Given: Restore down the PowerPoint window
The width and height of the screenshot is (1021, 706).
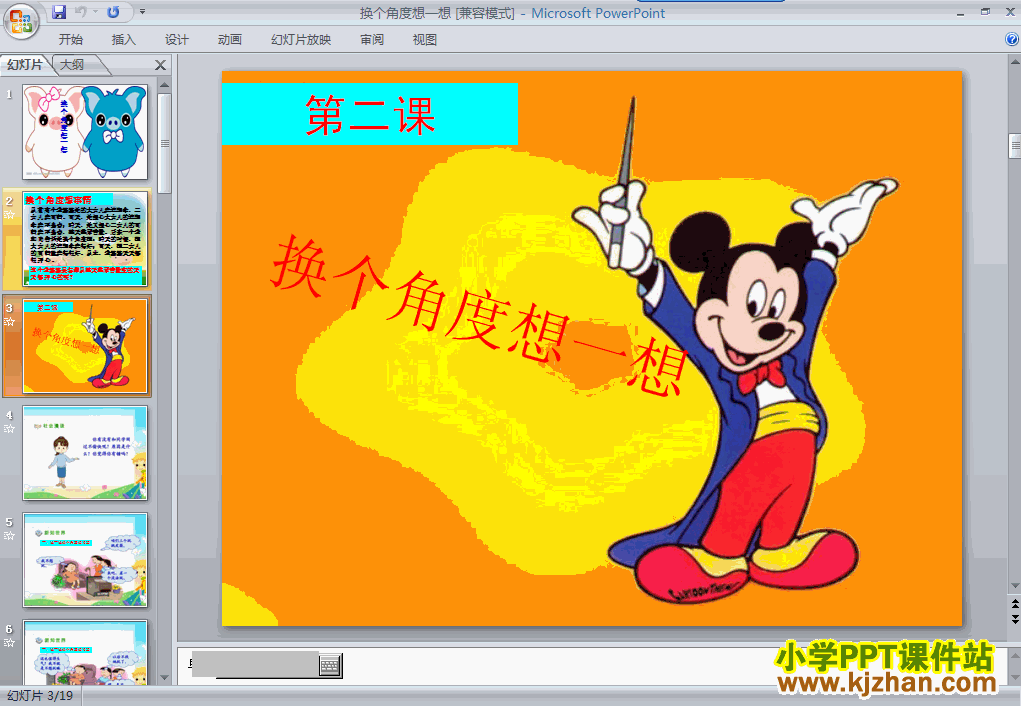Looking at the screenshot, I should click(985, 12).
